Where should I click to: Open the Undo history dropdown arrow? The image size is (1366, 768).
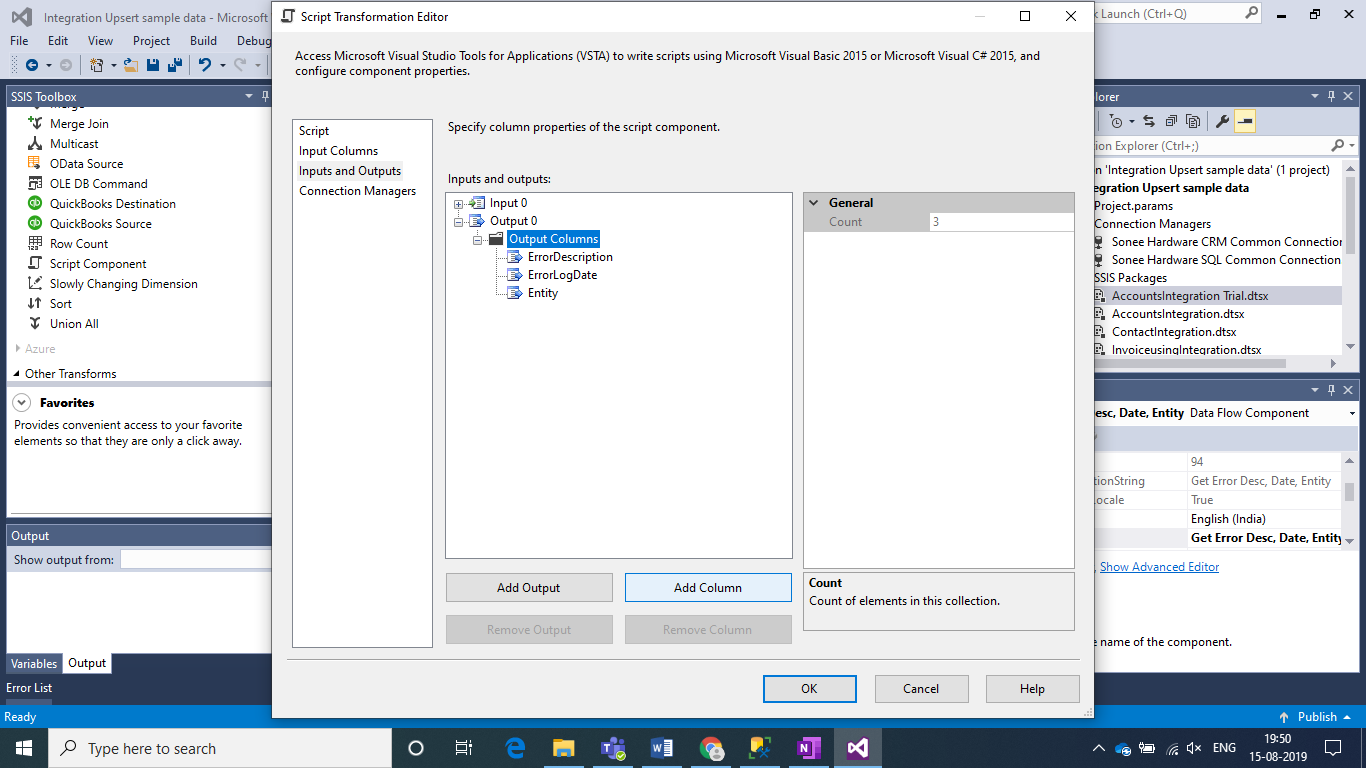(x=221, y=65)
